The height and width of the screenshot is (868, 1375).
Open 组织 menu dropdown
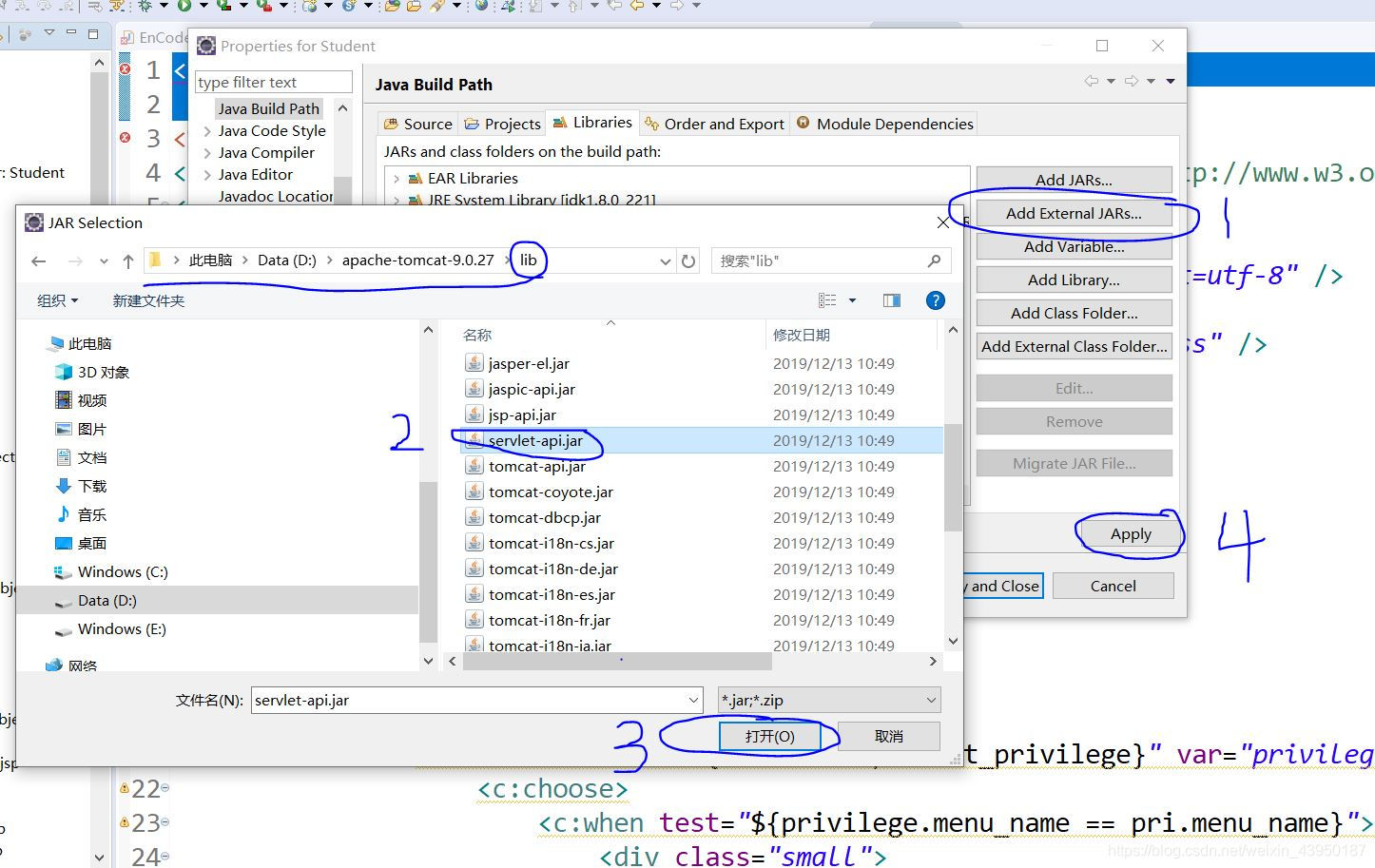point(57,300)
